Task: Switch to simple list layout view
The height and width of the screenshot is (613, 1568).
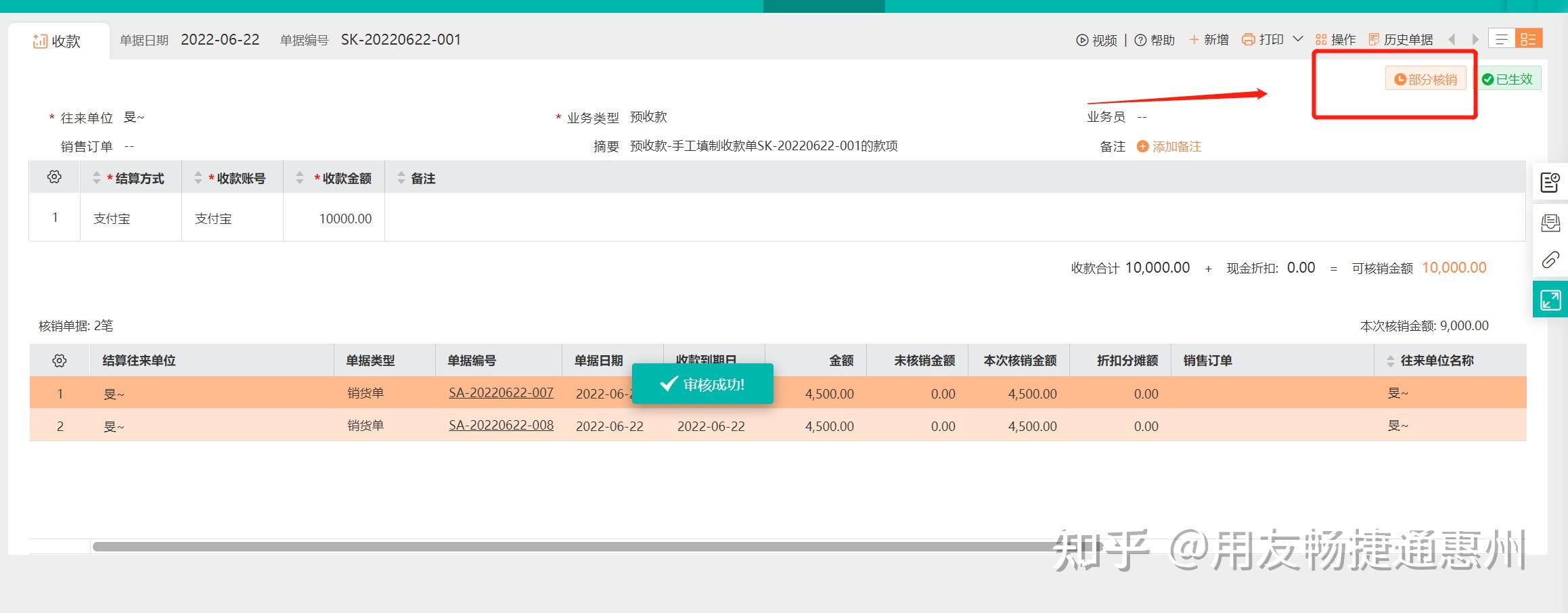Action: pyautogui.click(x=1502, y=39)
